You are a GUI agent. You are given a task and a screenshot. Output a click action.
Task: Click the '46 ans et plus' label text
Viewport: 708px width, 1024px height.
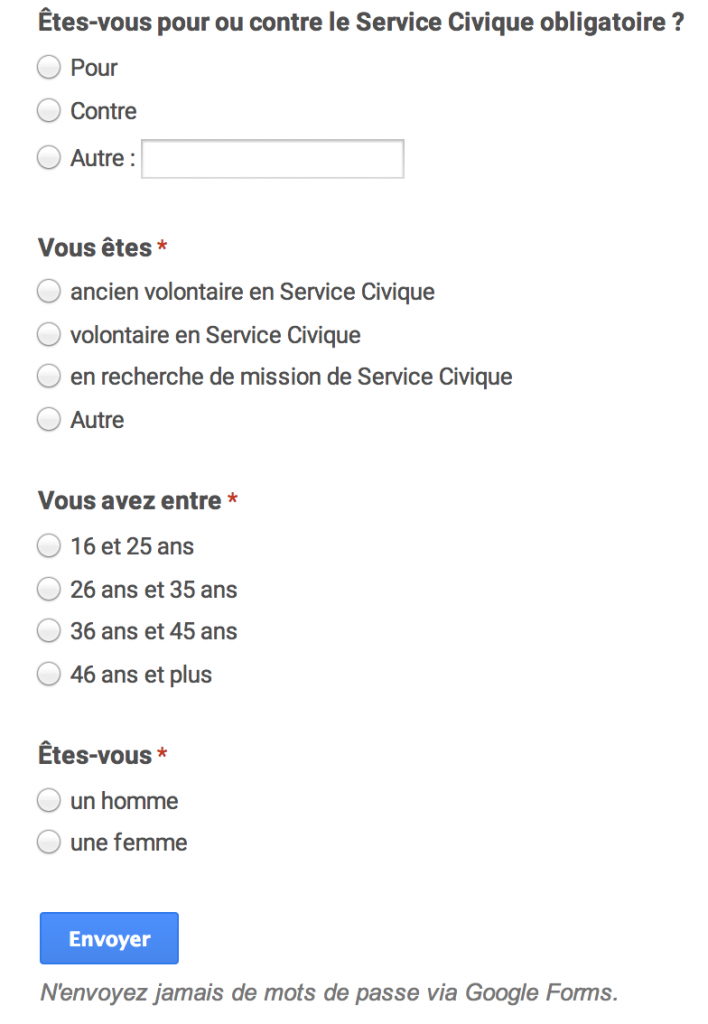click(141, 675)
